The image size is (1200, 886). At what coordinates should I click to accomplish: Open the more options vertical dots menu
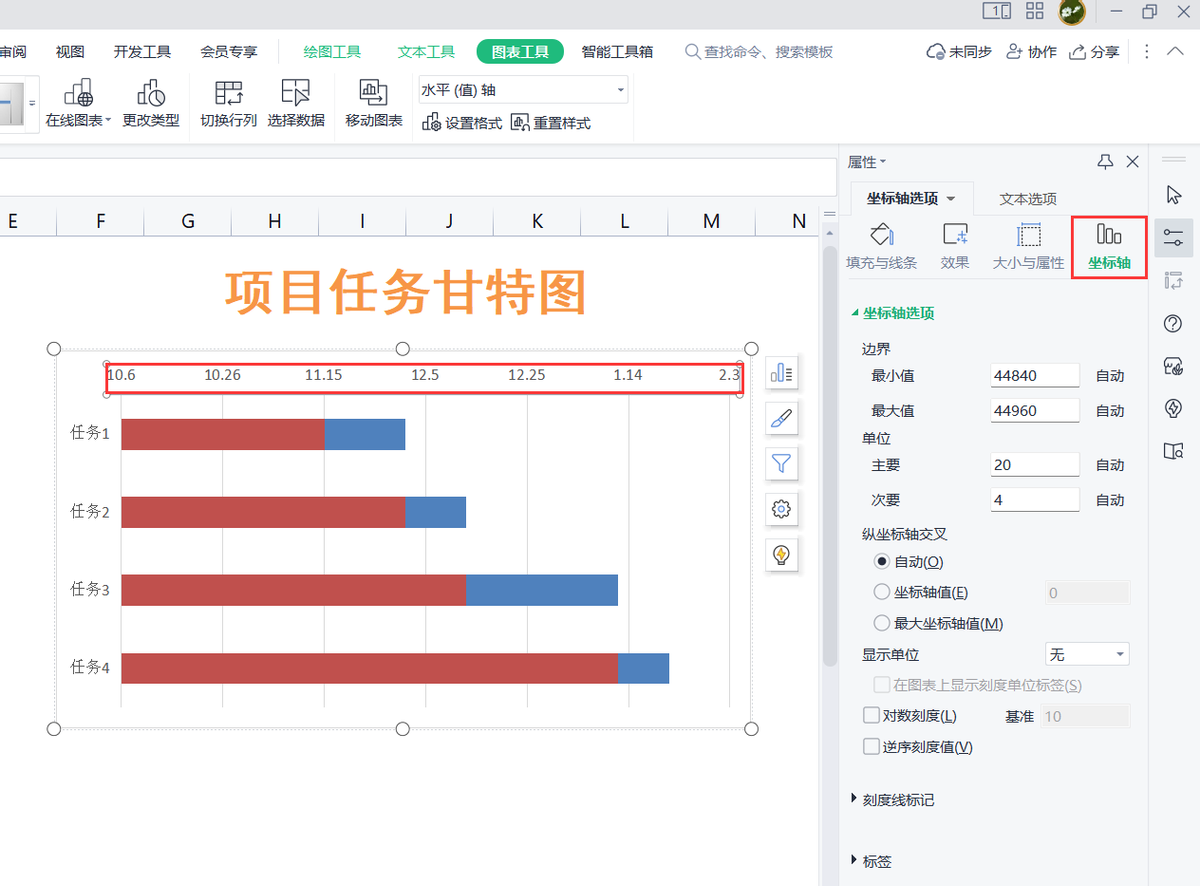click(x=1146, y=52)
